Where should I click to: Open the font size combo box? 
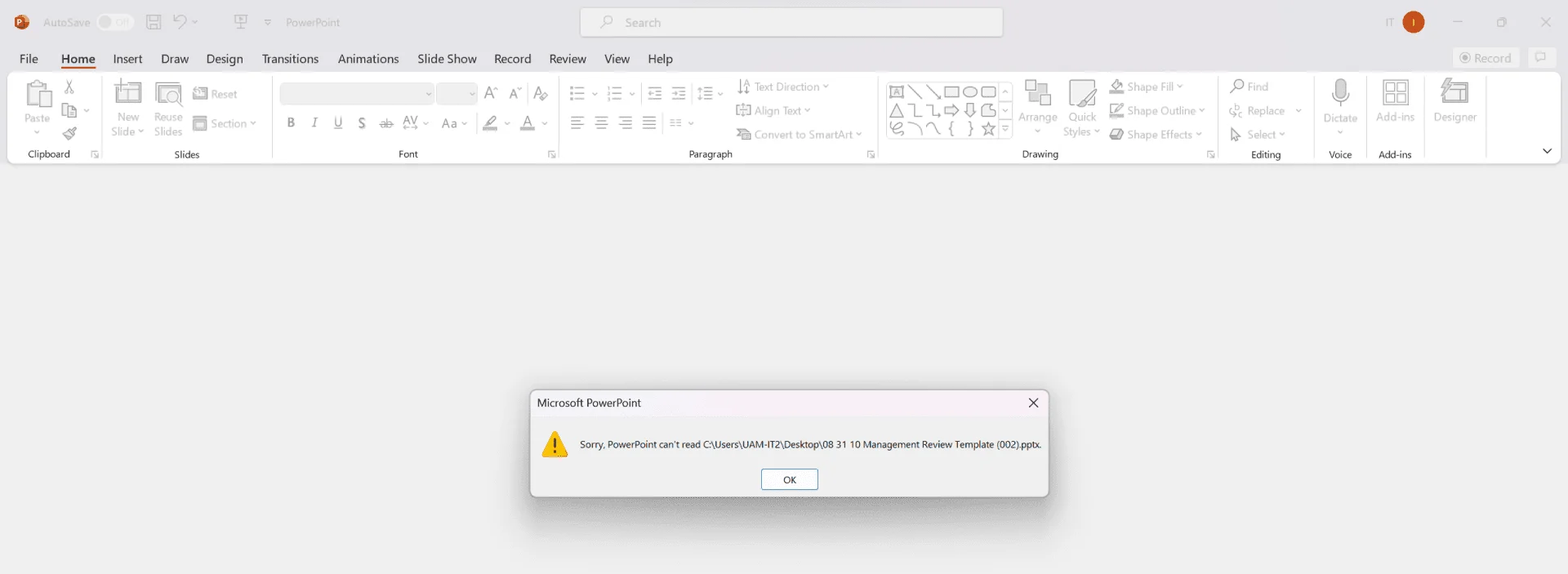tap(457, 94)
